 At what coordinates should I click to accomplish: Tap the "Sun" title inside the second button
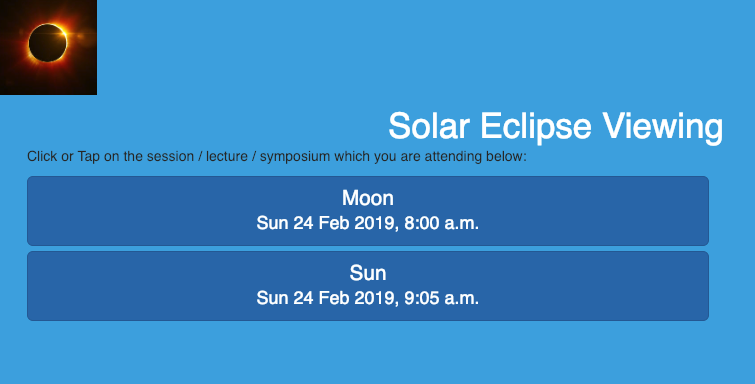pos(368,273)
